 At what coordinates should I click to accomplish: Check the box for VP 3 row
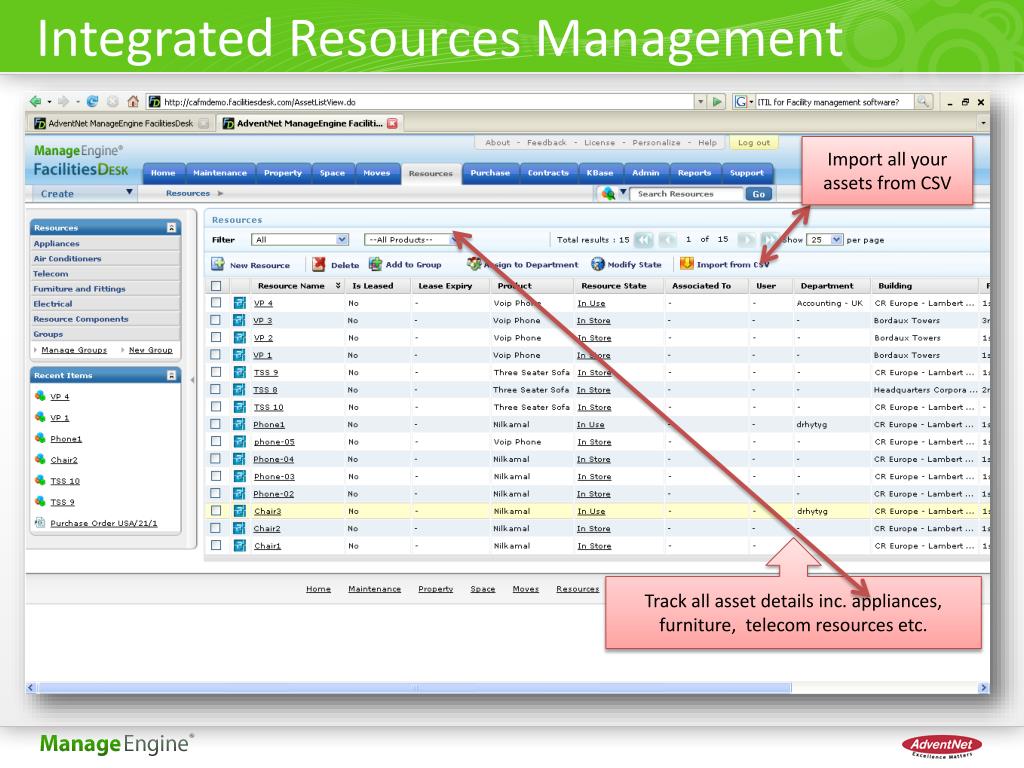click(x=216, y=320)
